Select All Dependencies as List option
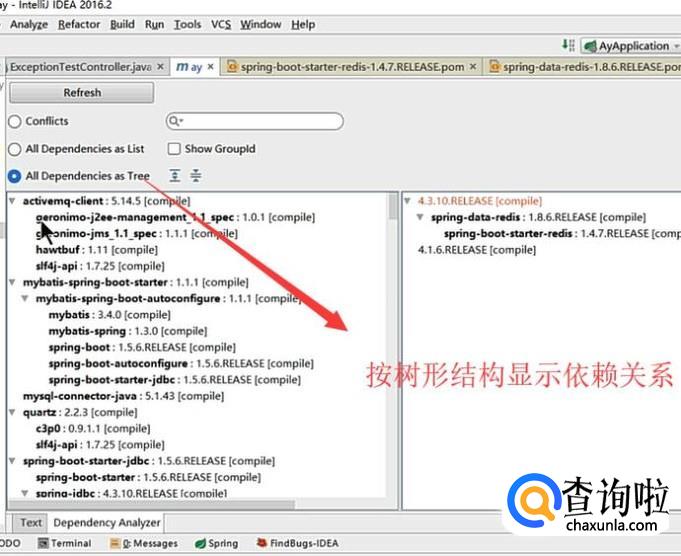 14,149
